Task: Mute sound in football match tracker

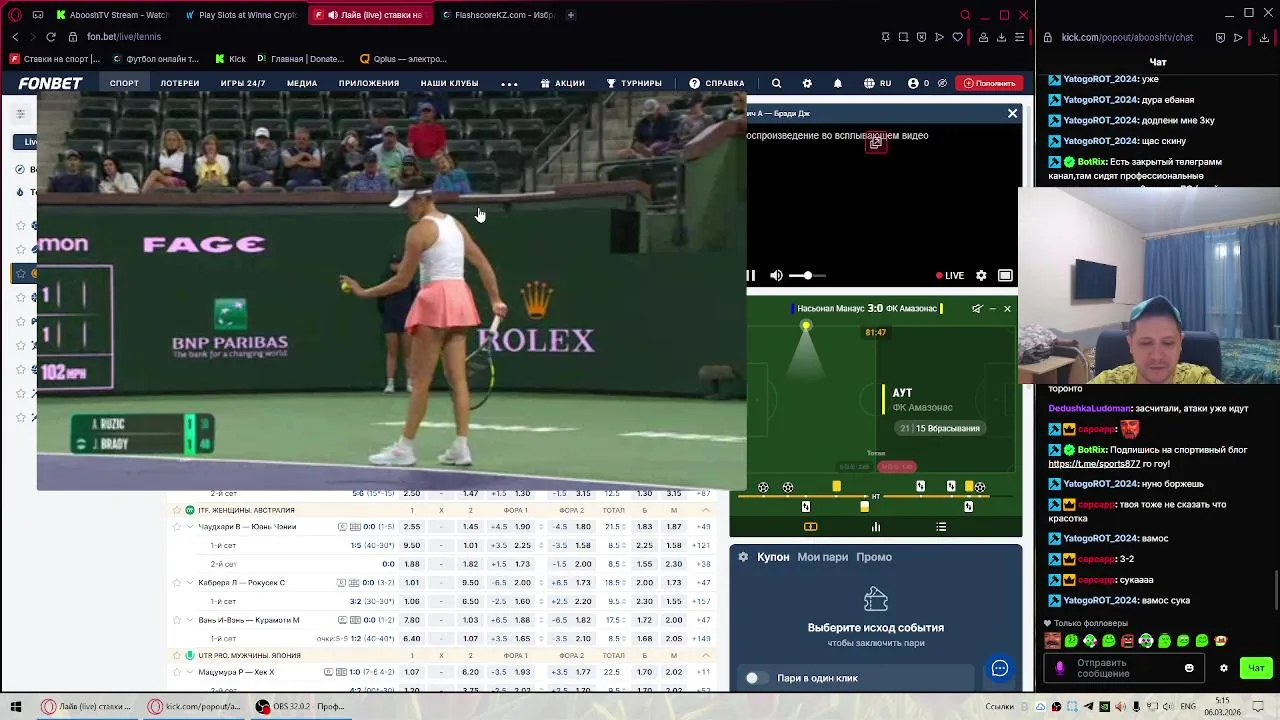Action: [977, 308]
